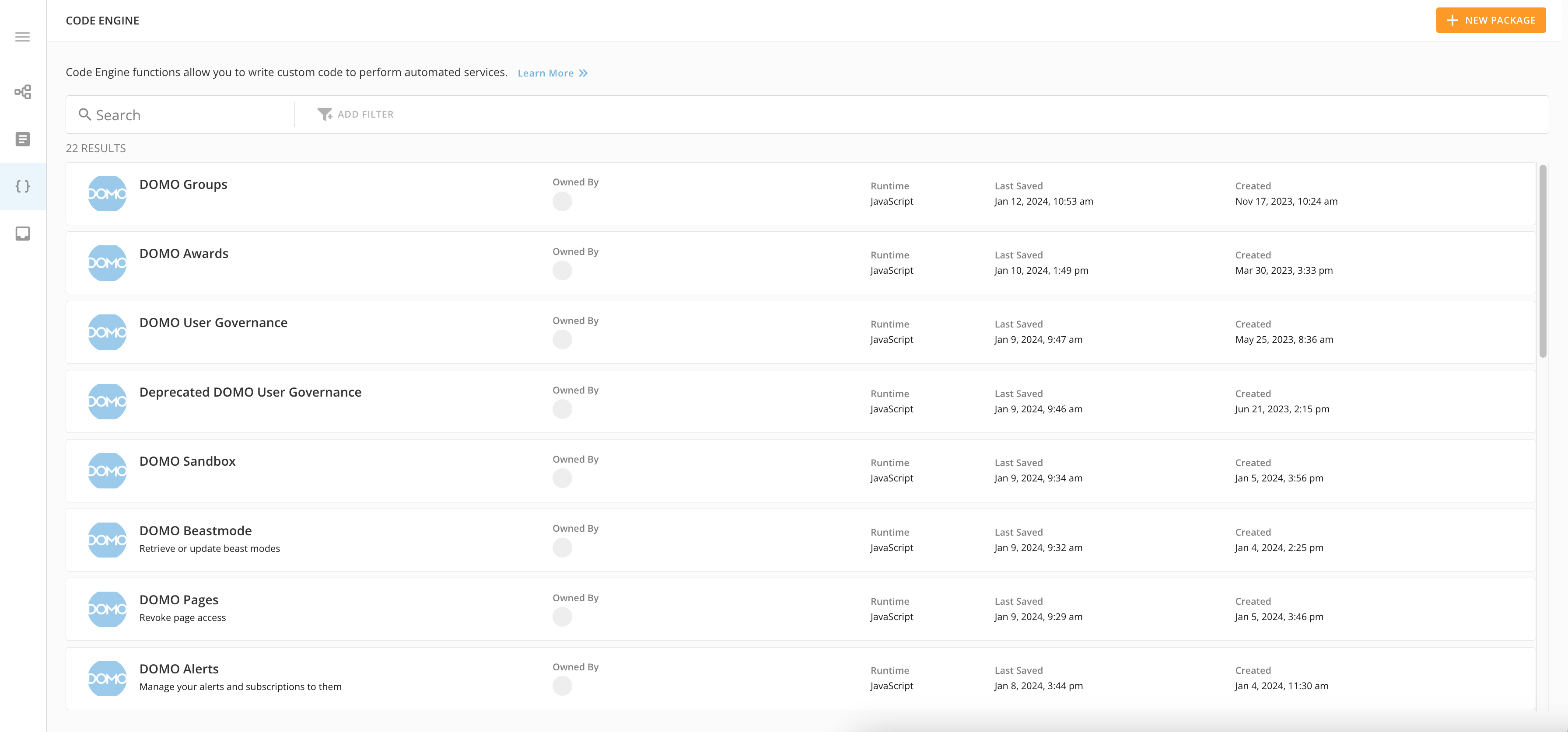Image resolution: width=1568 pixels, height=732 pixels.
Task: Click the DOMO Sandbox package logo
Action: (x=107, y=471)
